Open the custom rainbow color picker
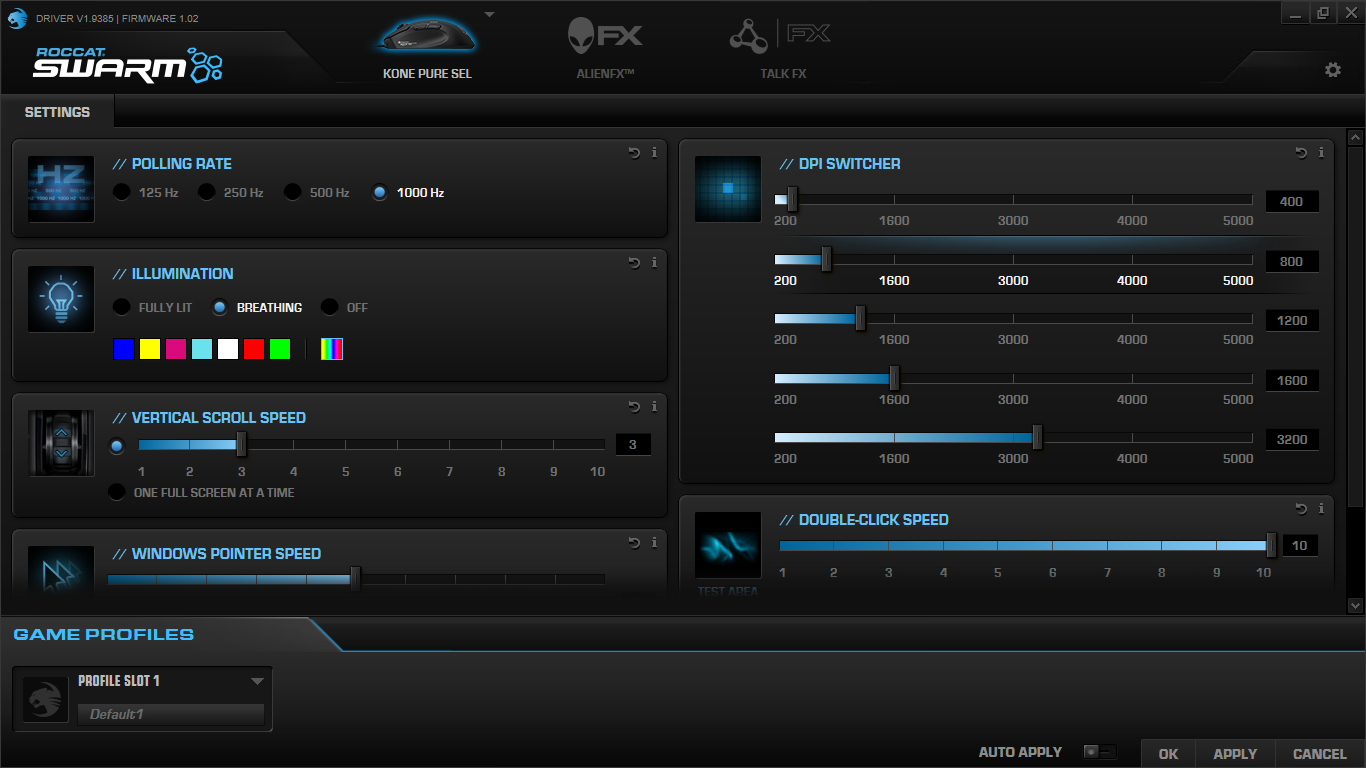The image size is (1366, 768). pyautogui.click(x=332, y=349)
